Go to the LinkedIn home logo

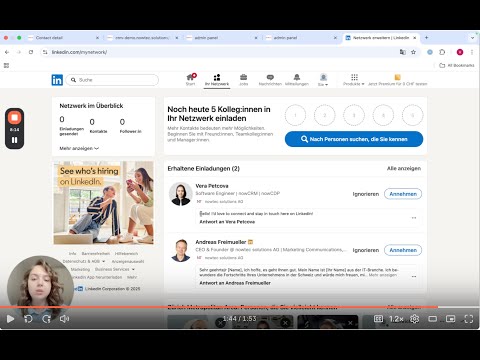[x=57, y=80]
